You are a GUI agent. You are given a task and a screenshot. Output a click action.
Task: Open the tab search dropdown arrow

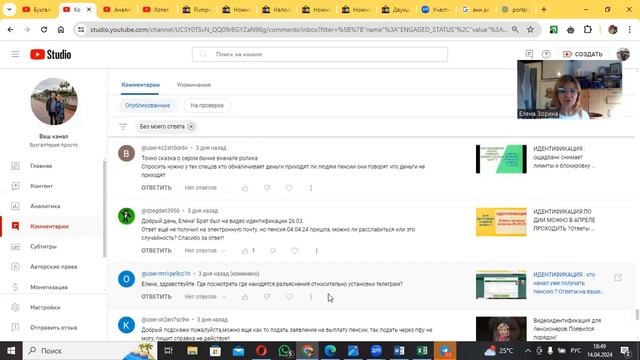click(9, 9)
